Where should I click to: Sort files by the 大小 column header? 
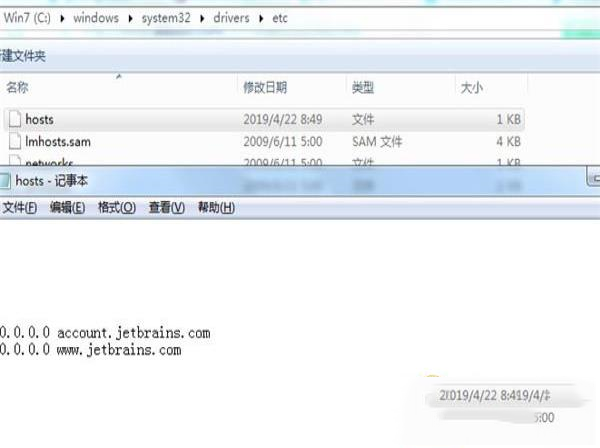point(471,88)
